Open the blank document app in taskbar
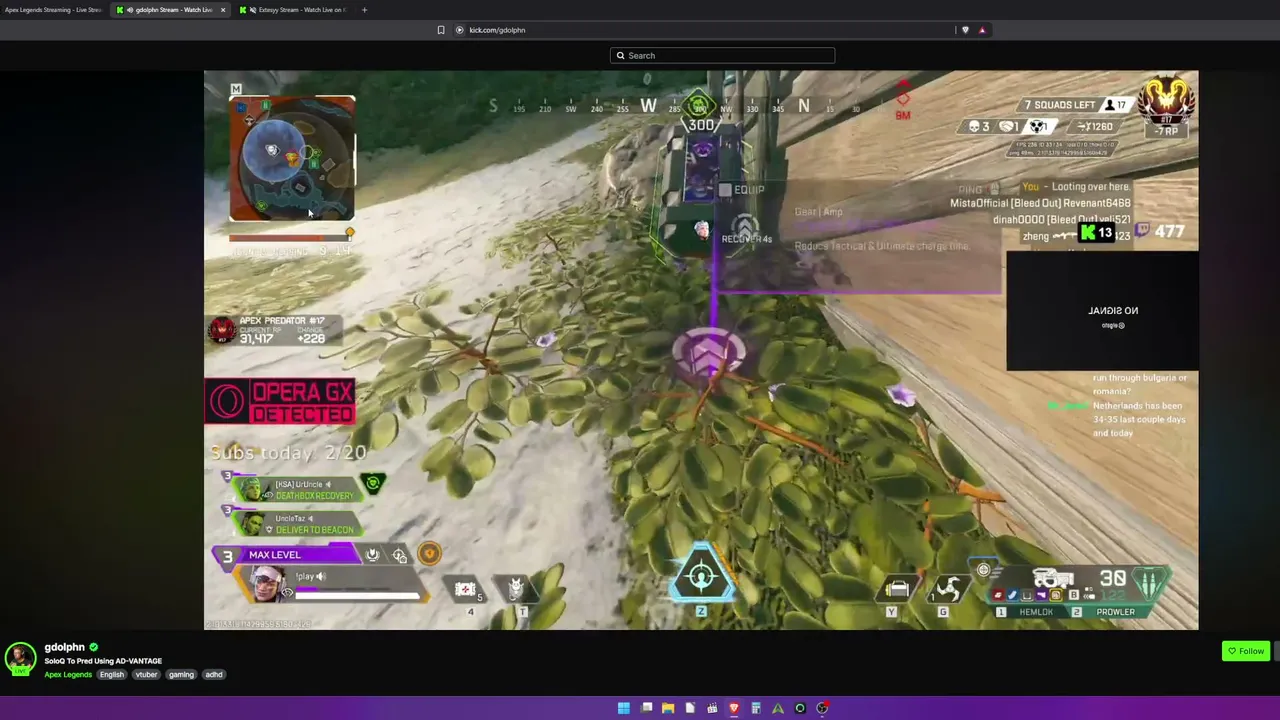 coord(690,708)
